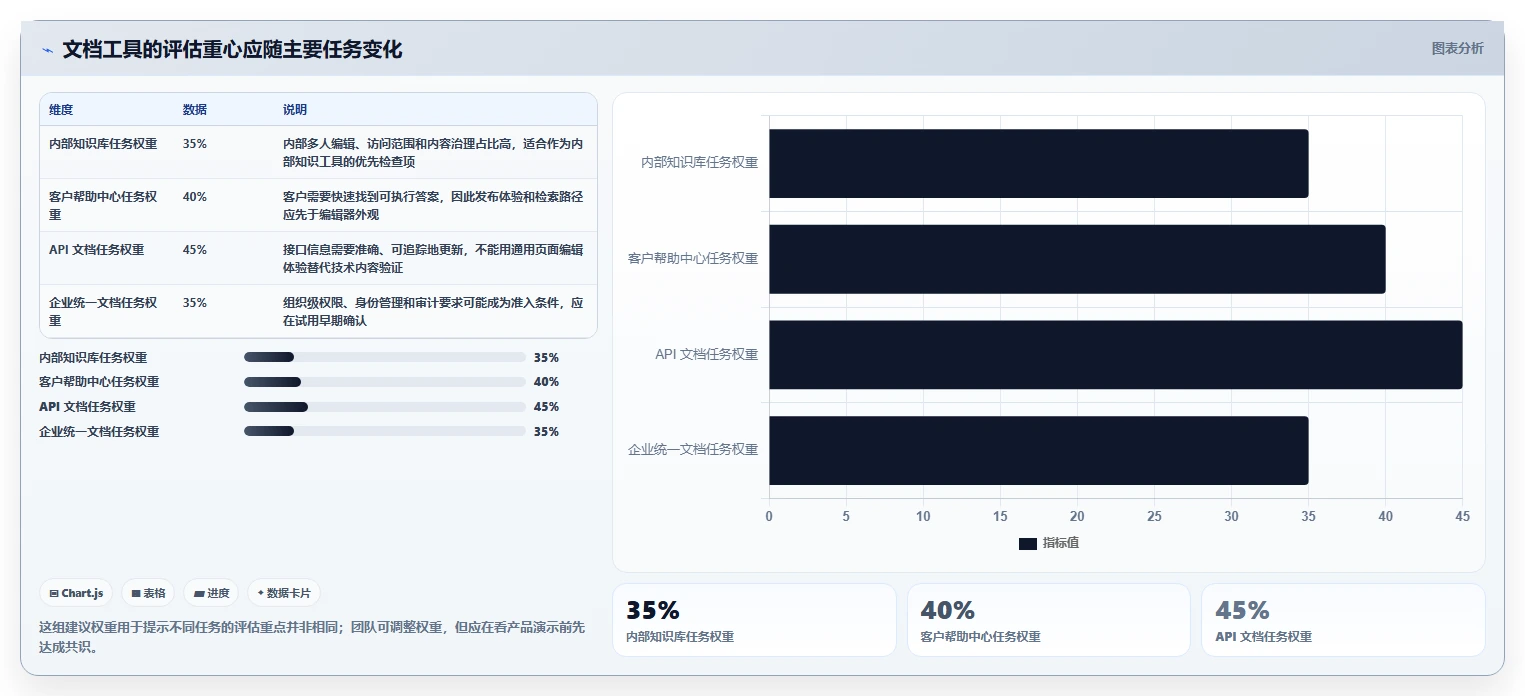The height and width of the screenshot is (696, 1525).
Task: Click the 客户帮助中心任务权重 progress bar
Action: (x=385, y=382)
